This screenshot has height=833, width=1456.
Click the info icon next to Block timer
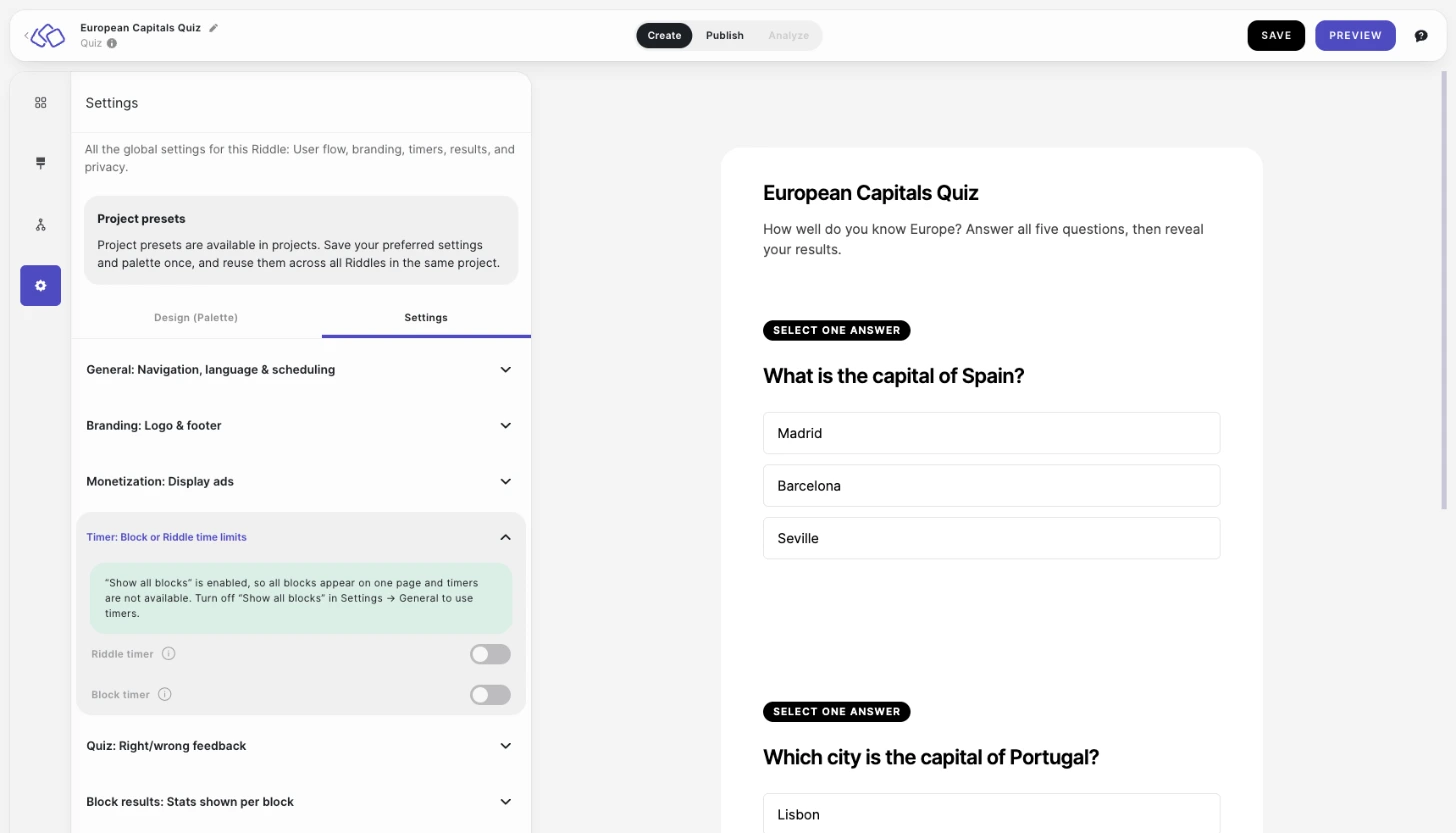(165, 694)
